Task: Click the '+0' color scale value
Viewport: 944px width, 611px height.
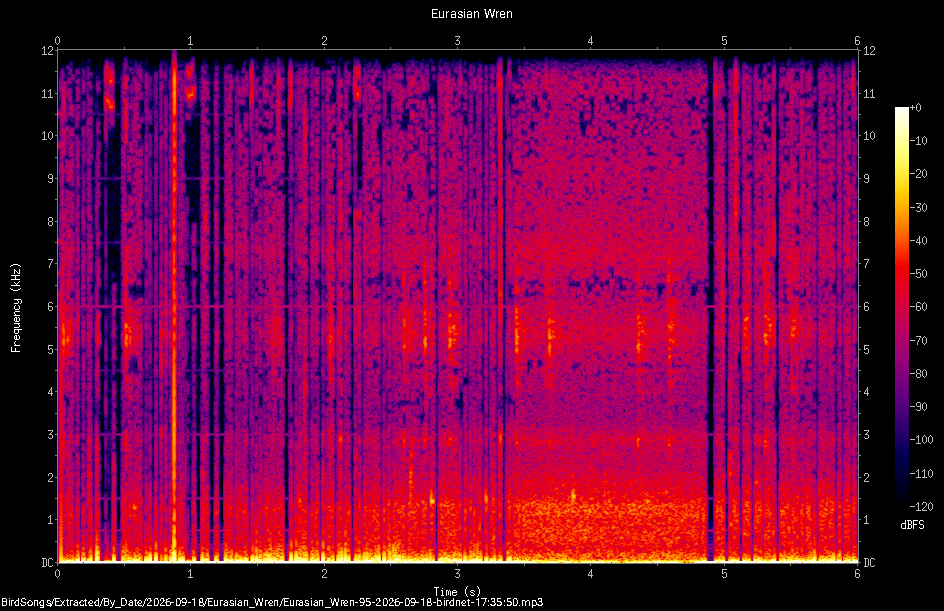Action: click(x=916, y=108)
